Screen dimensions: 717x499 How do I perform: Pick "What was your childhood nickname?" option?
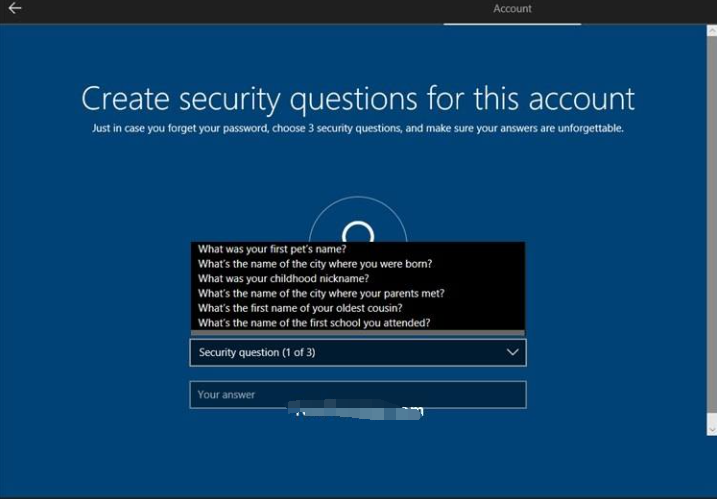pos(283,279)
